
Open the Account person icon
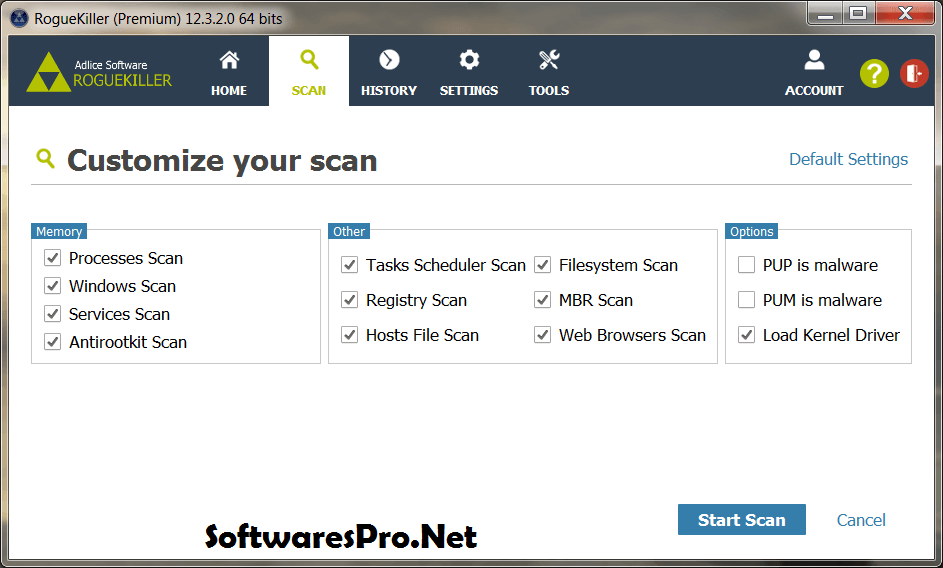click(x=814, y=60)
